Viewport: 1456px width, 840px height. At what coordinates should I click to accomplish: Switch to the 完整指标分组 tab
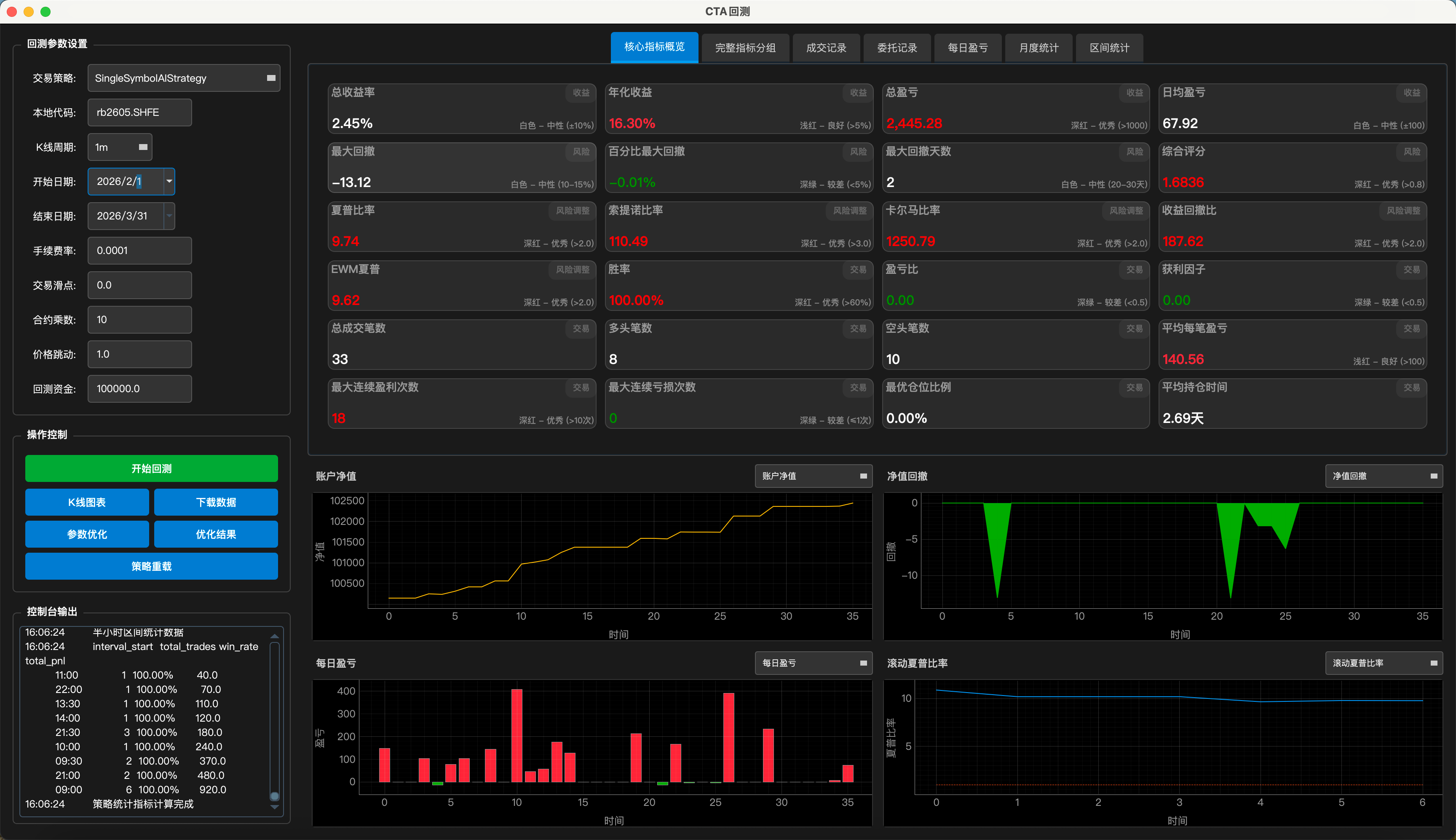[745, 48]
